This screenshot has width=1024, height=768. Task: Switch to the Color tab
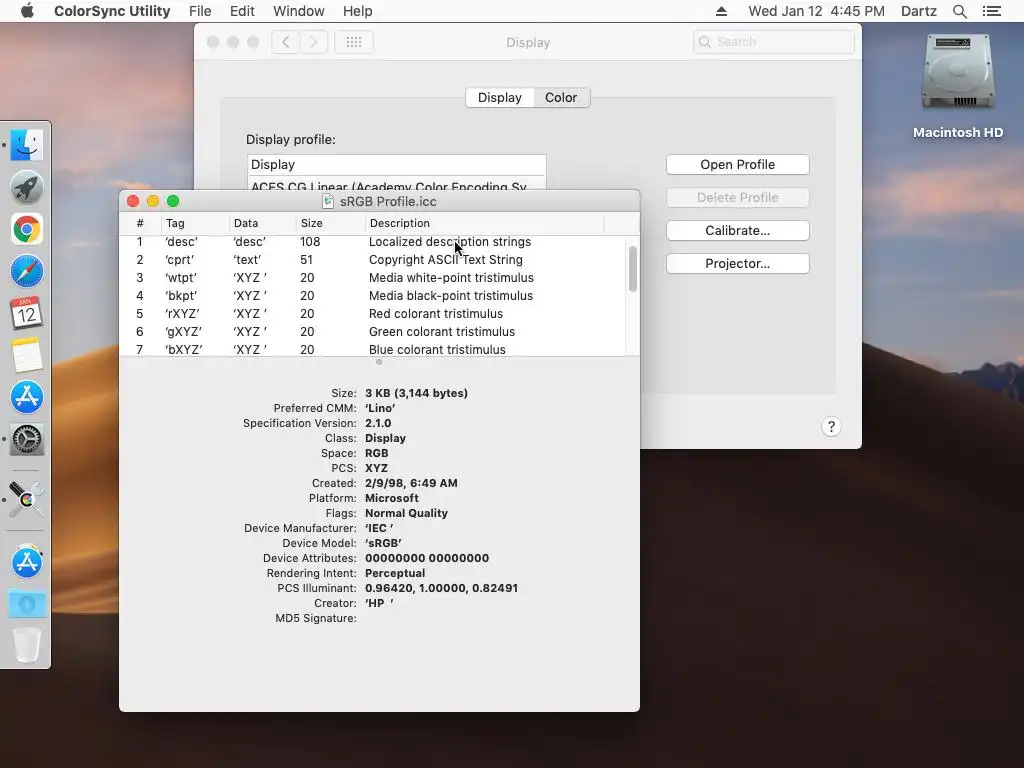coord(561,97)
